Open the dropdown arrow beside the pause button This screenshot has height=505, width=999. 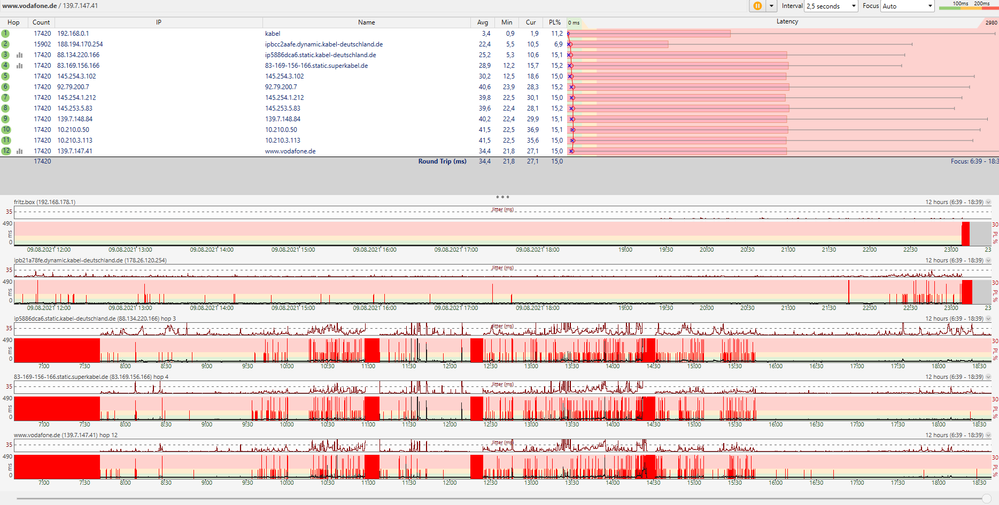click(770, 6)
